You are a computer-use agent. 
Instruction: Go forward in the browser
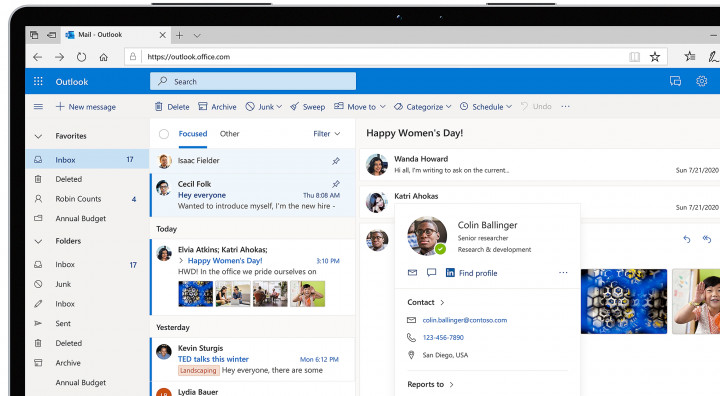[x=59, y=57]
